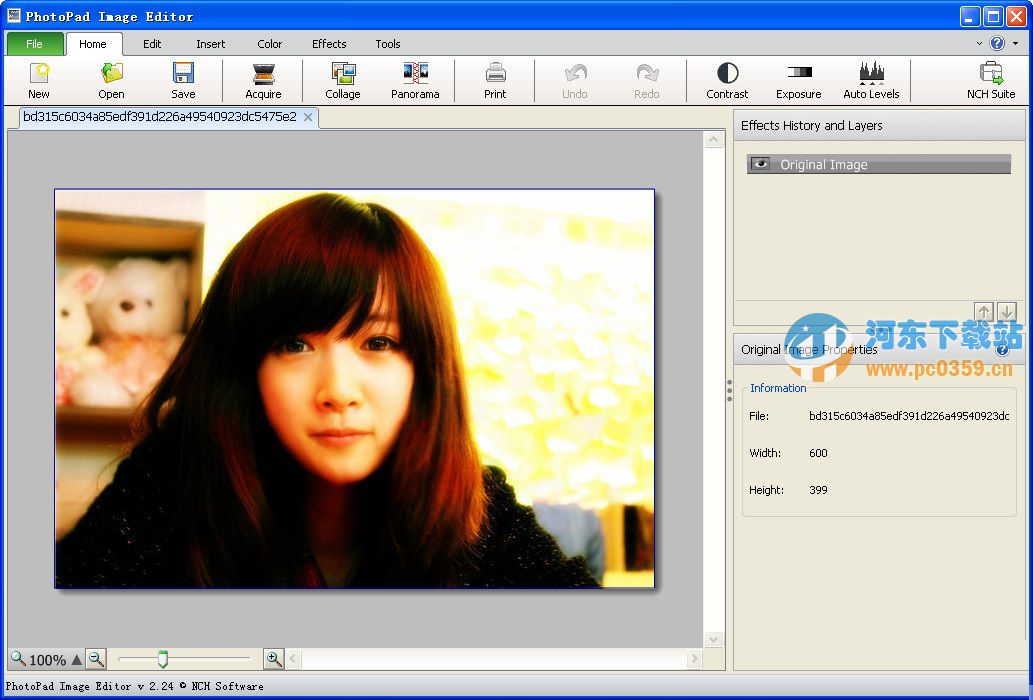Viewport: 1033px width, 700px height.
Task: Toggle visibility of the Original Image layer
Action: click(760, 164)
